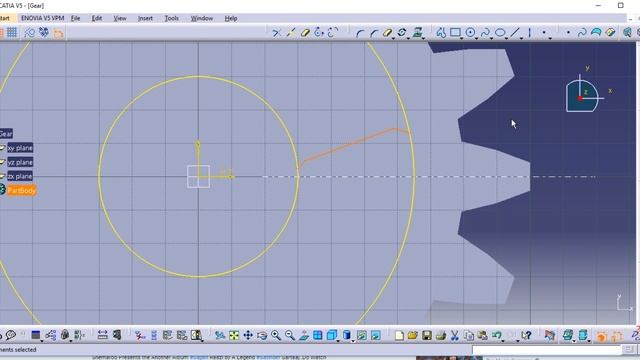Open the Circle tool dropdown arrow
The image size is (640, 360).
pyautogui.click(x=476, y=38)
